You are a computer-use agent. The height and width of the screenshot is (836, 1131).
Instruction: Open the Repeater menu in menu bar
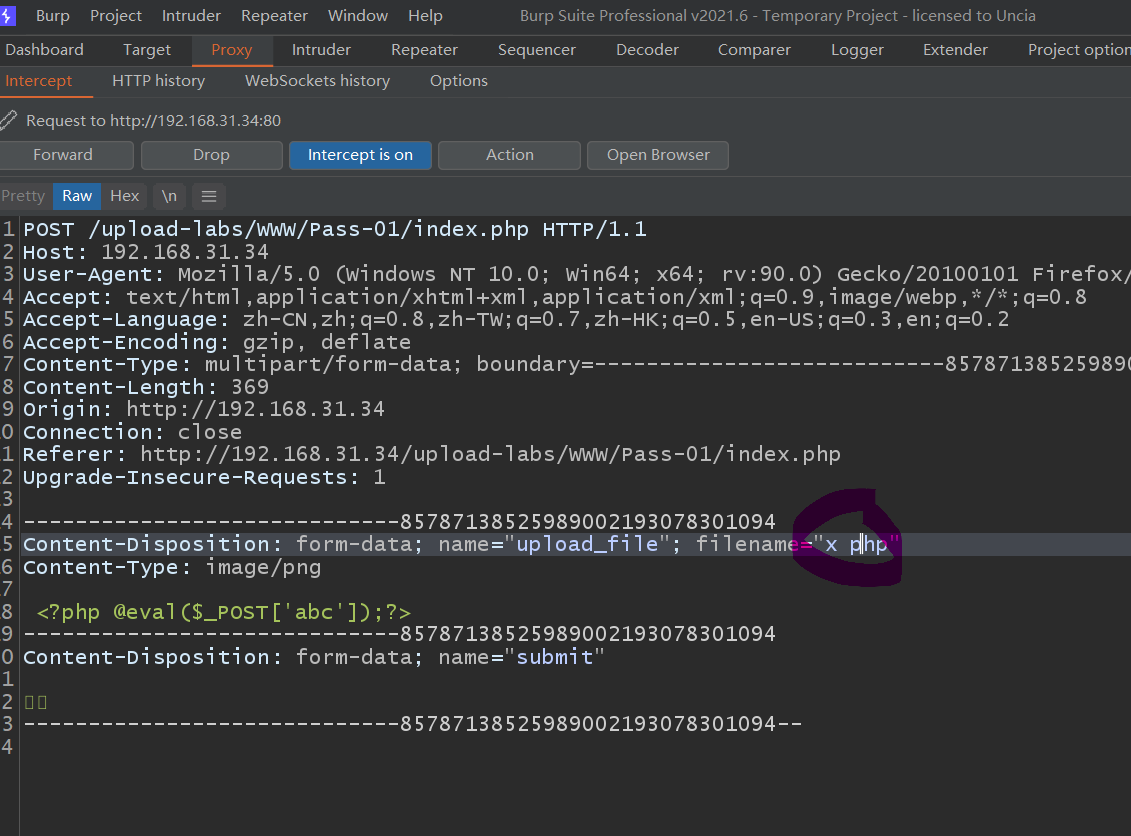point(274,16)
